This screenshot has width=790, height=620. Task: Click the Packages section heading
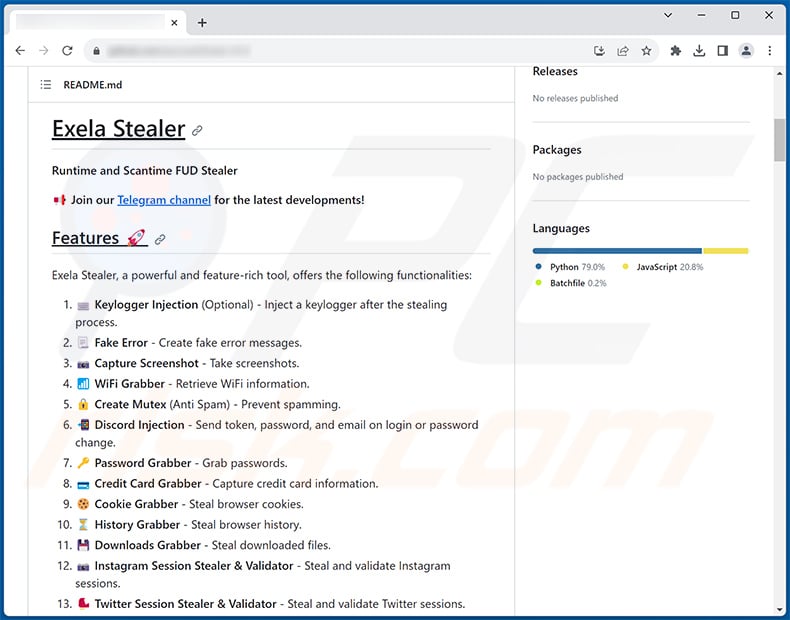coord(557,150)
